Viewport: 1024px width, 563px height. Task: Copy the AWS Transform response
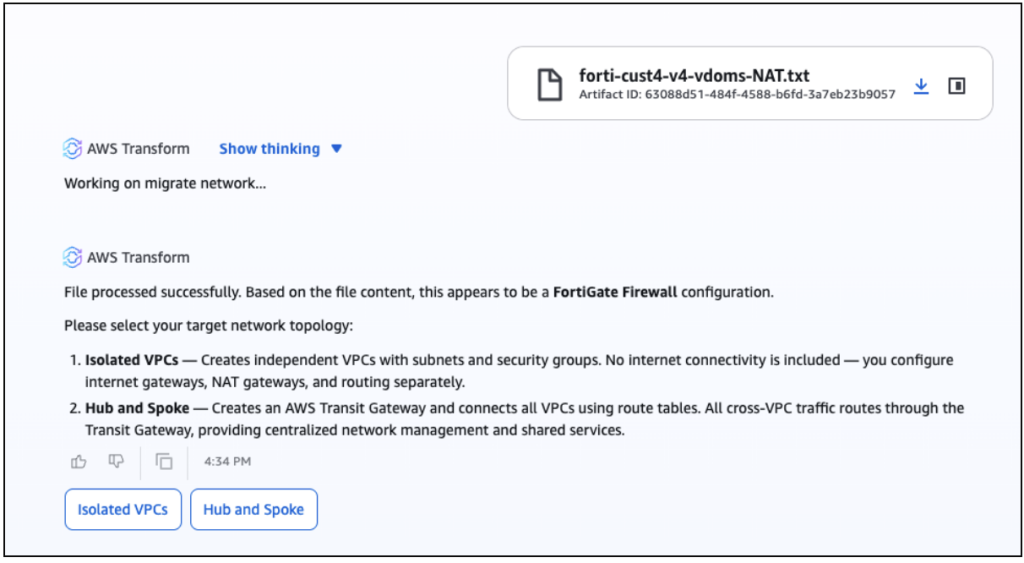tap(164, 462)
